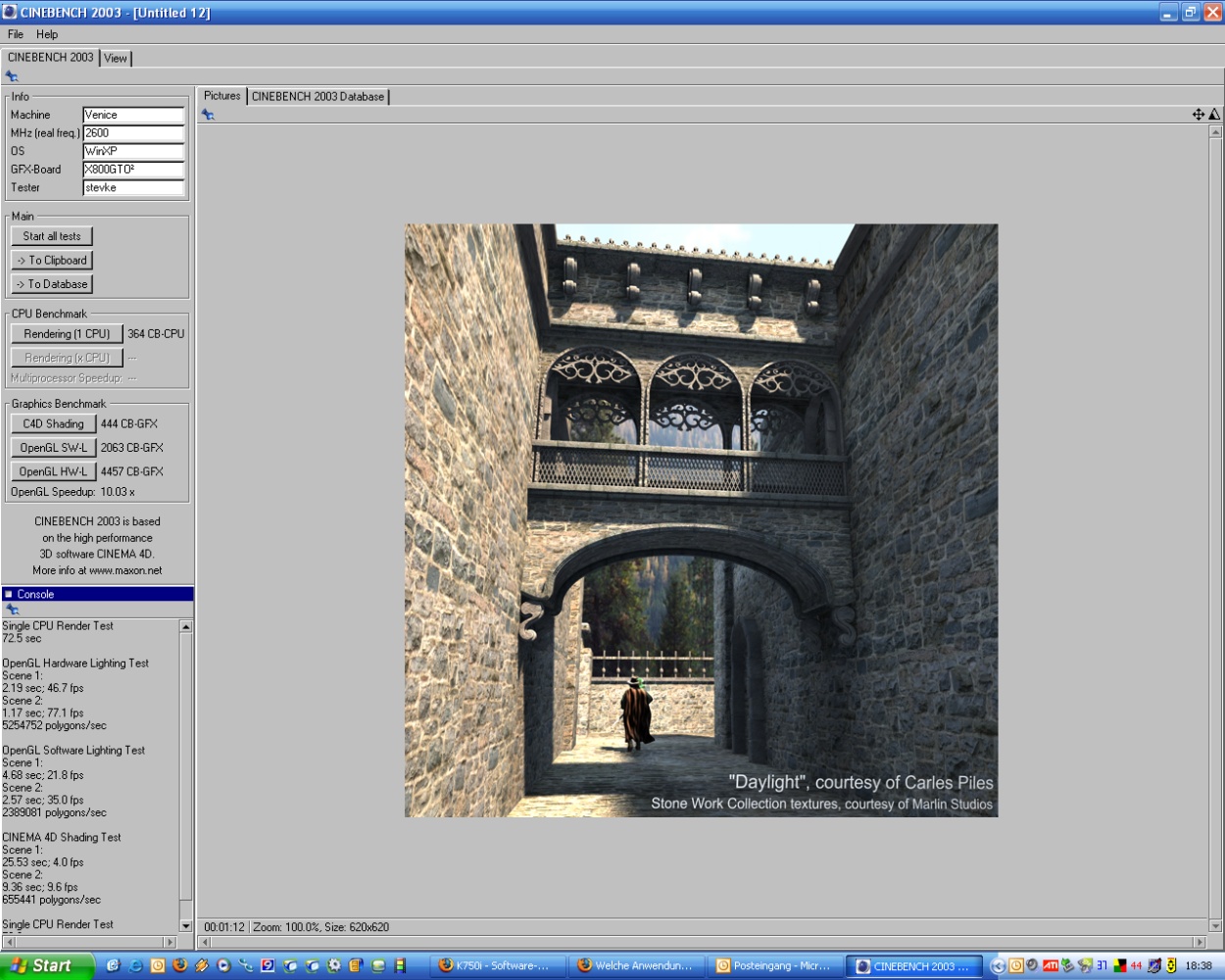This screenshot has width=1225, height=980.
Task: Click the 4457 CB-GFX result
Action: click(x=132, y=471)
